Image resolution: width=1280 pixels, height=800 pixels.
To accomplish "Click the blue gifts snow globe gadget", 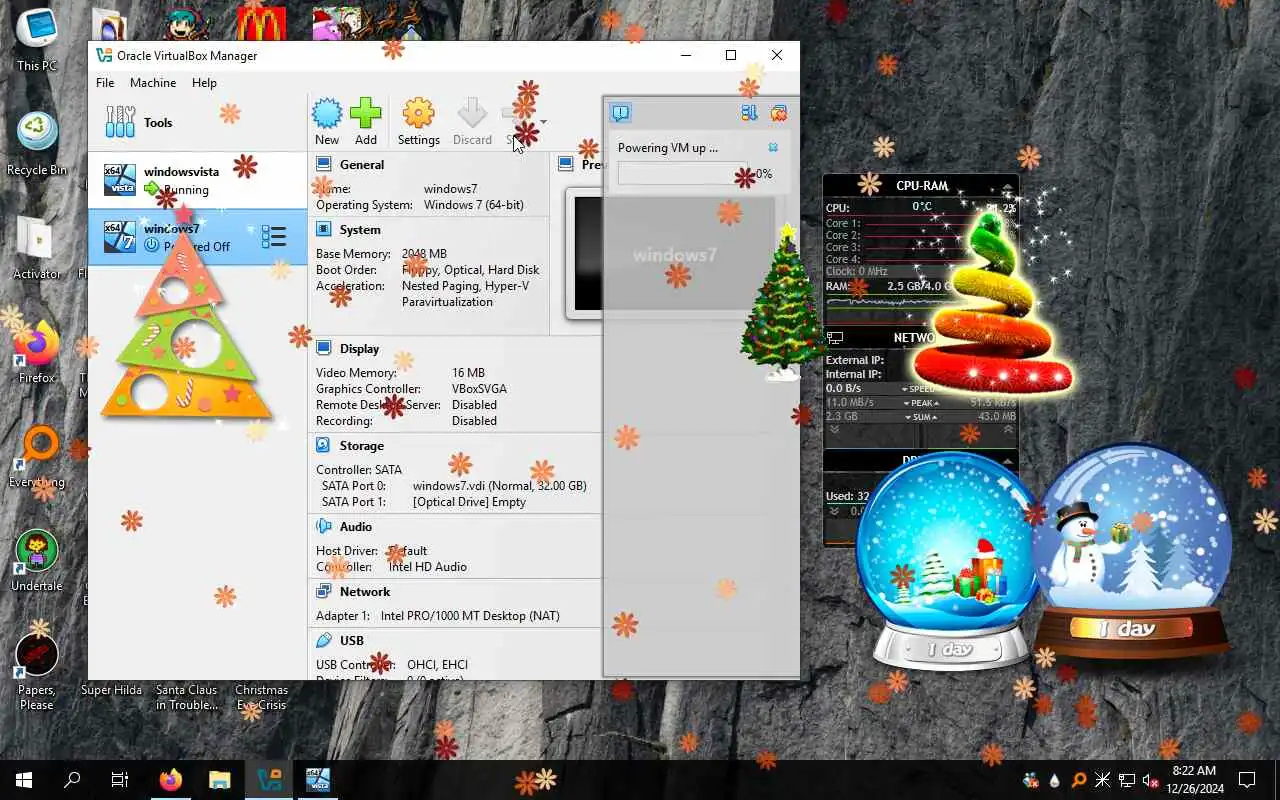I will click(x=948, y=560).
